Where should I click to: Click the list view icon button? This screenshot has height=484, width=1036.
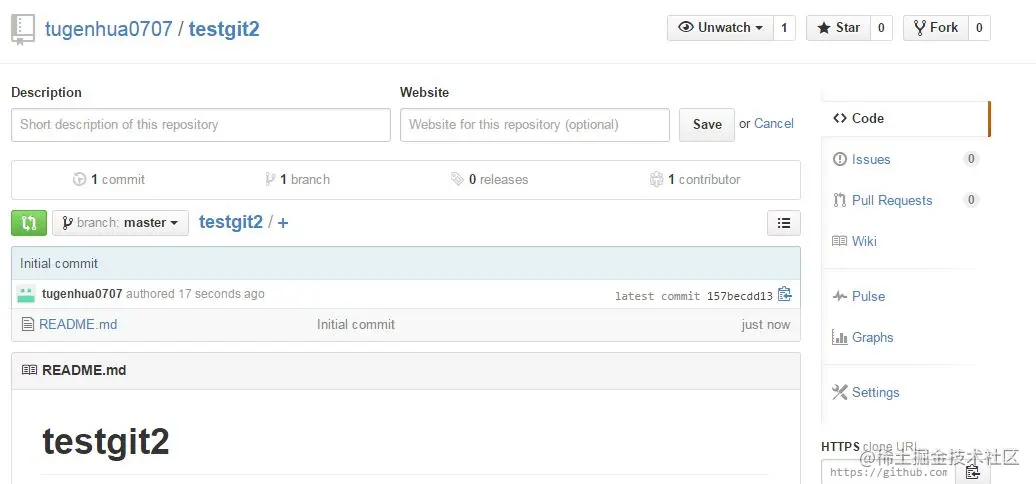784,223
